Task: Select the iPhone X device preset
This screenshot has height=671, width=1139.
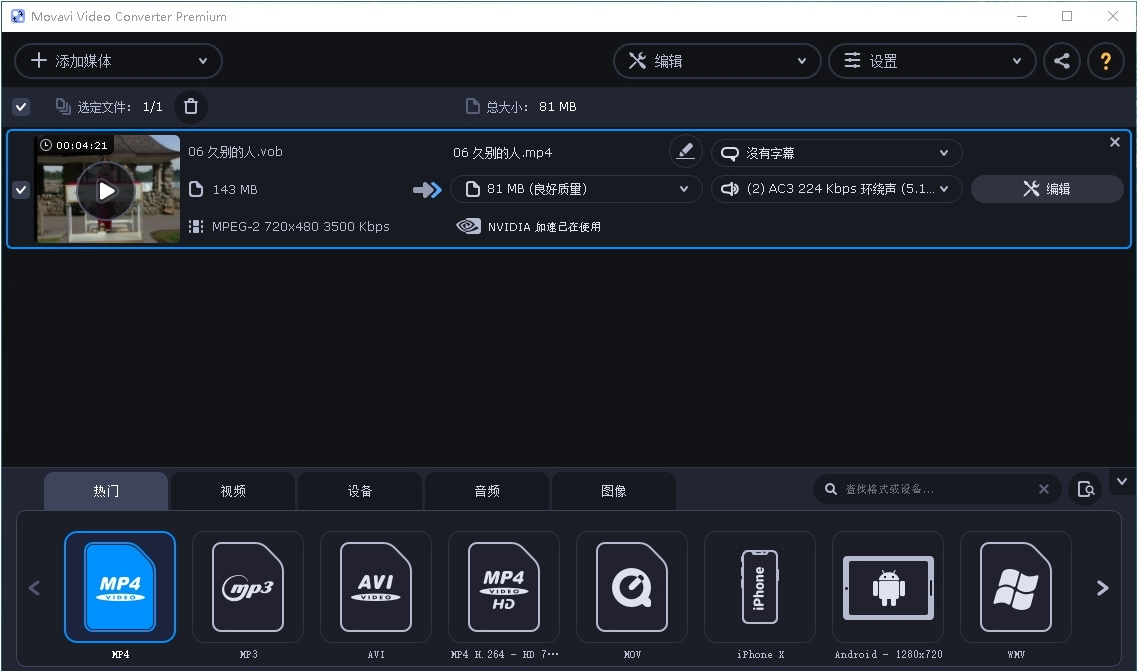Action: [760, 587]
